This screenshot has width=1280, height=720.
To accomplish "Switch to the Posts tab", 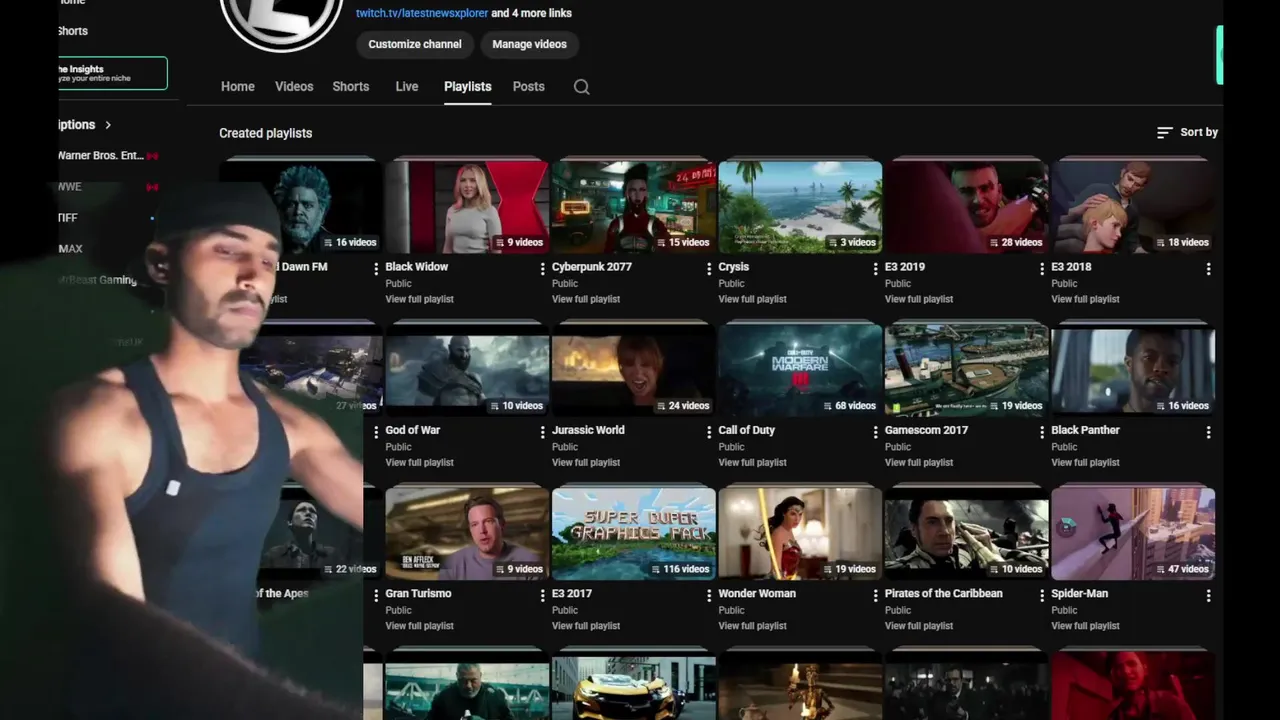I will (529, 87).
